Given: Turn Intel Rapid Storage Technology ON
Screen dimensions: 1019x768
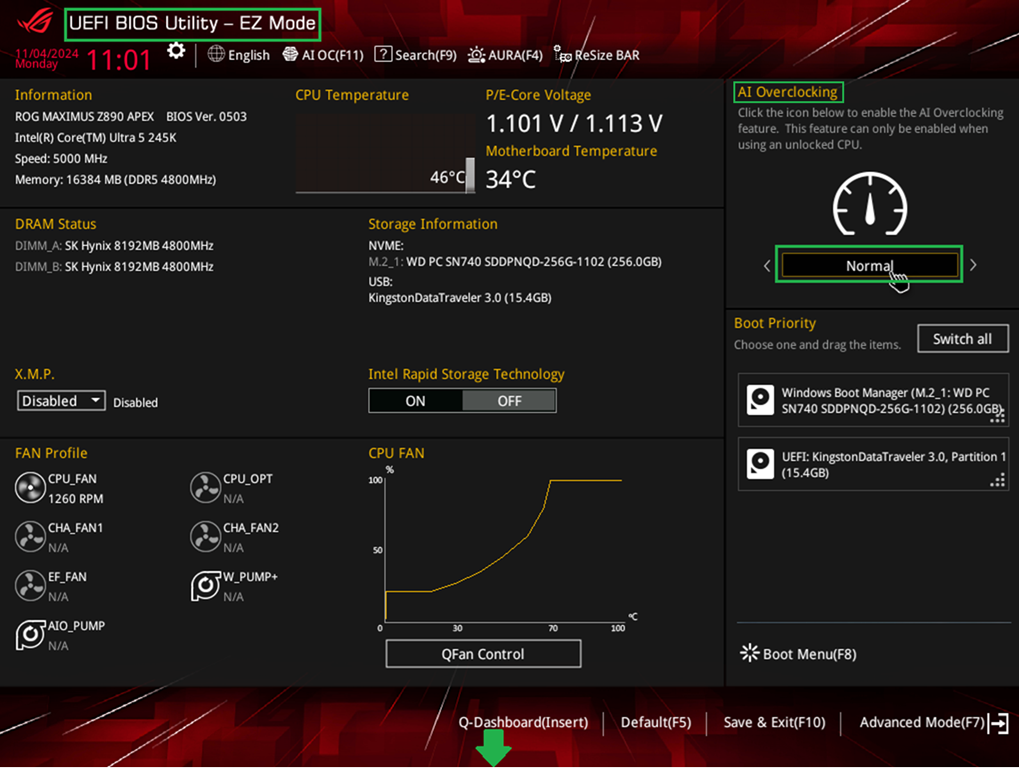Looking at the screenshot, I should (x=415, y=401).
